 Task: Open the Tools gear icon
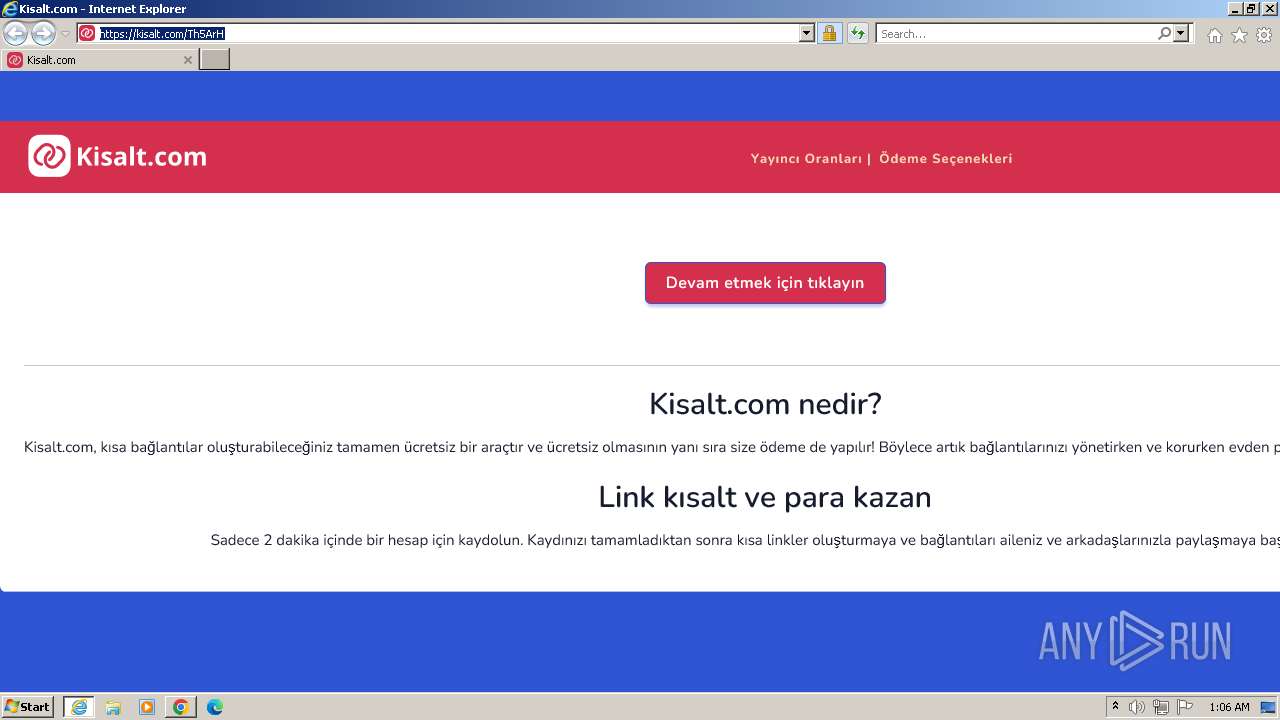(x=1264, y=35)
